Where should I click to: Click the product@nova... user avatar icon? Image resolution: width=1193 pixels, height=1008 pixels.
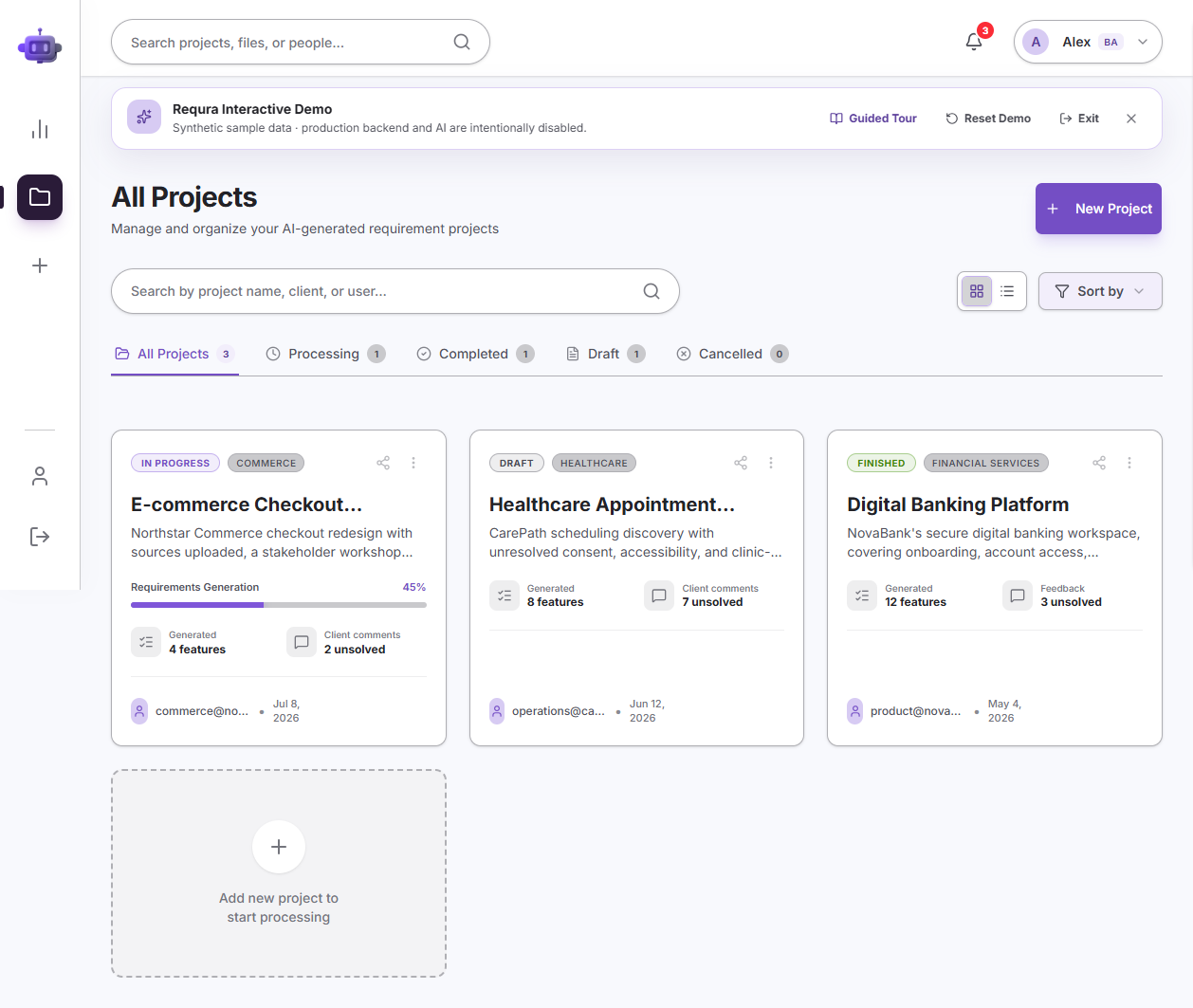(855, 711)
